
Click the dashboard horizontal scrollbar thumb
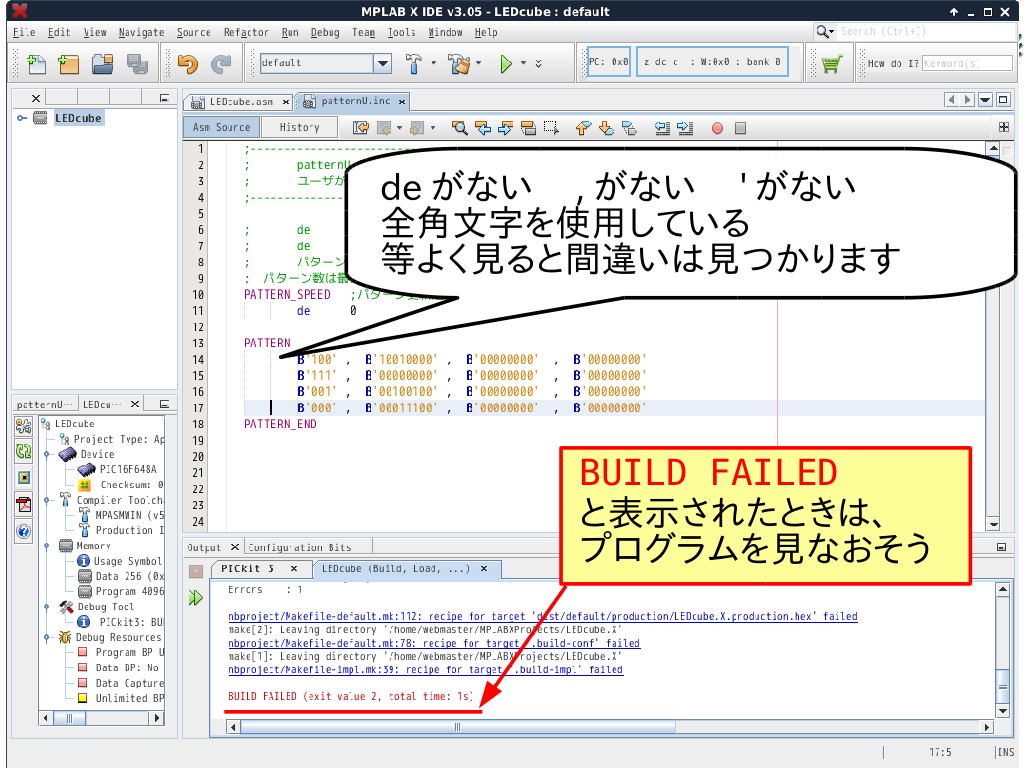pyautogui.click(x=69, y=718)
